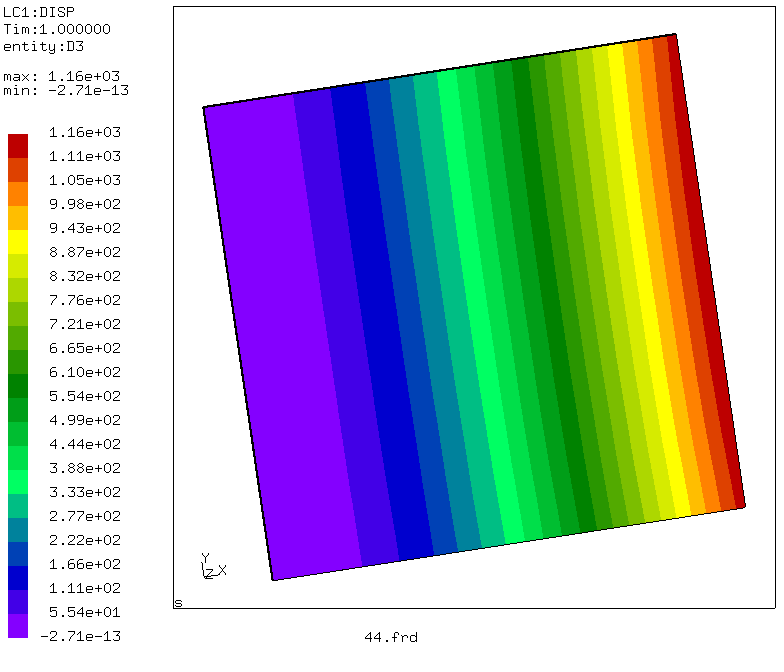This screenshot has width=784, height=672.
Task: Click legend value 9.43e+02
Action: point(85,228)
